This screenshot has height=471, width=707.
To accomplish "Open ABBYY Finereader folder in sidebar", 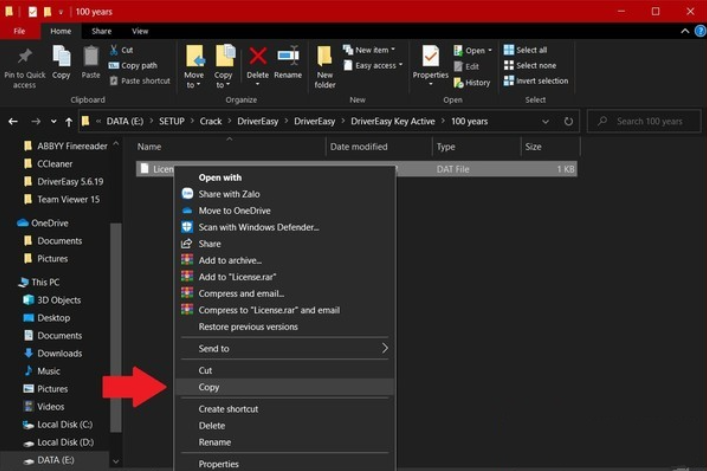I will click(x=65, y=146).
